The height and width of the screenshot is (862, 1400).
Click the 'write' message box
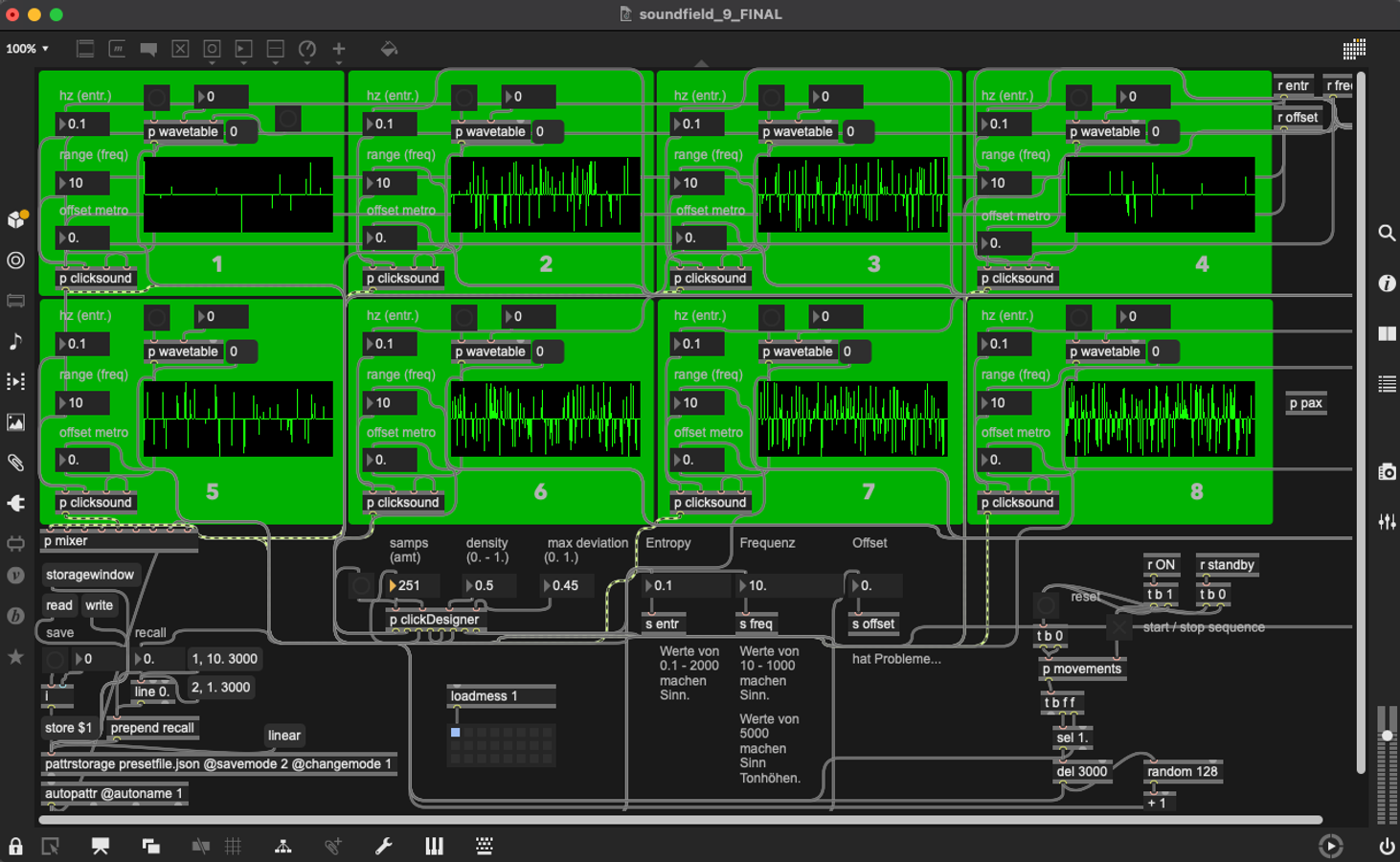[x=99, y=605]
